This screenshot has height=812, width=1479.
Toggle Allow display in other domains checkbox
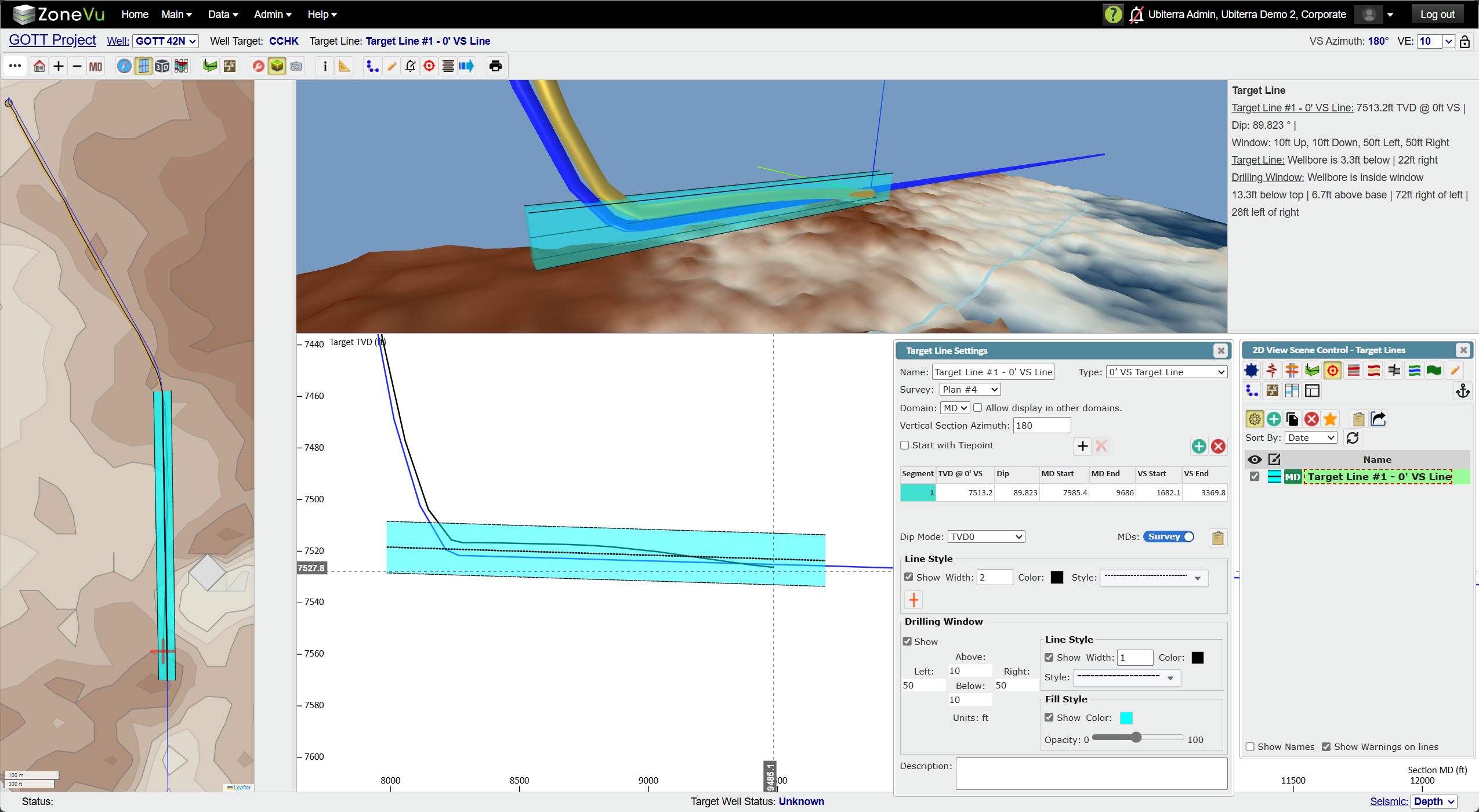(978, 408)
